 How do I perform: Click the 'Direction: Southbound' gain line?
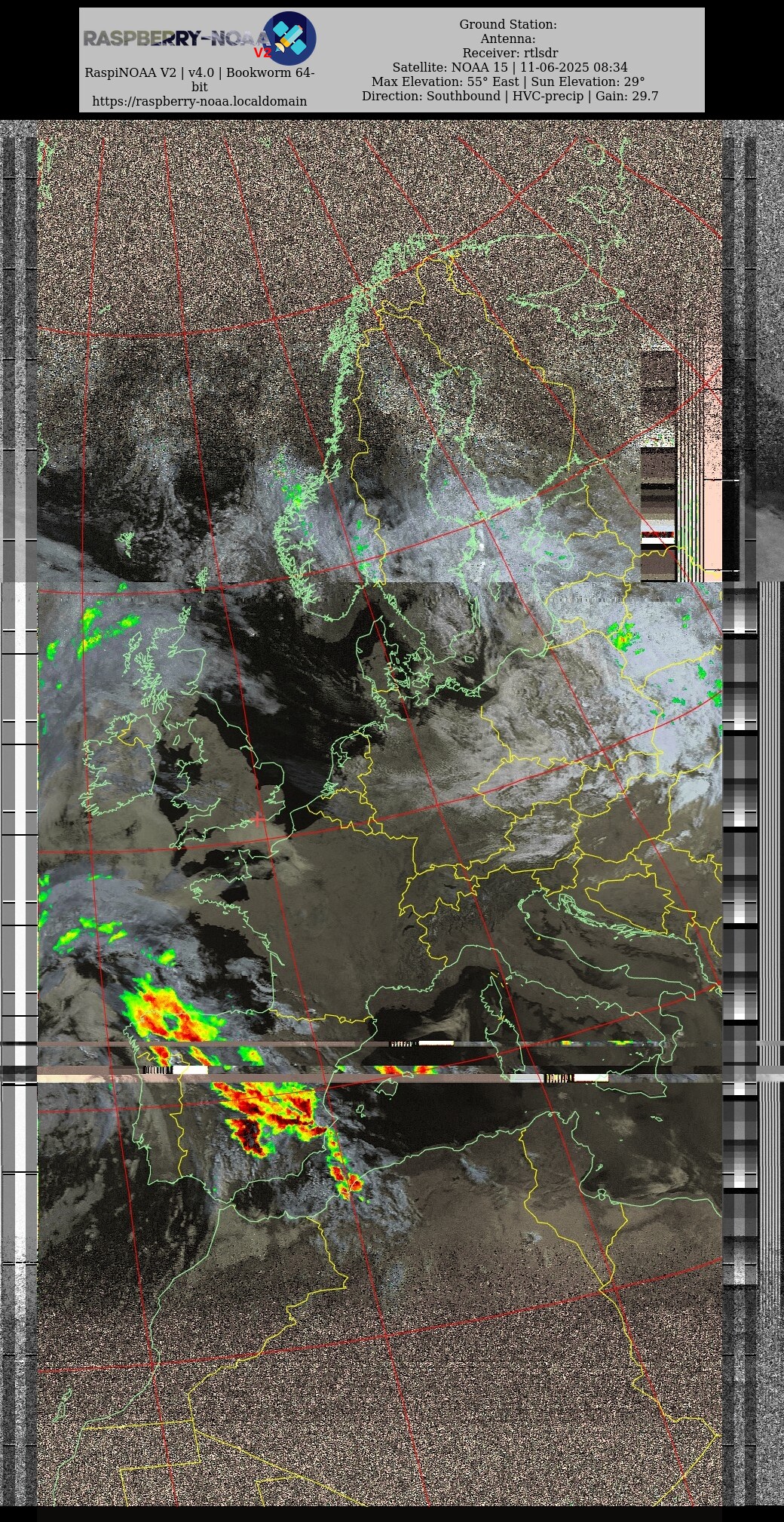click(x=510, y=96)
